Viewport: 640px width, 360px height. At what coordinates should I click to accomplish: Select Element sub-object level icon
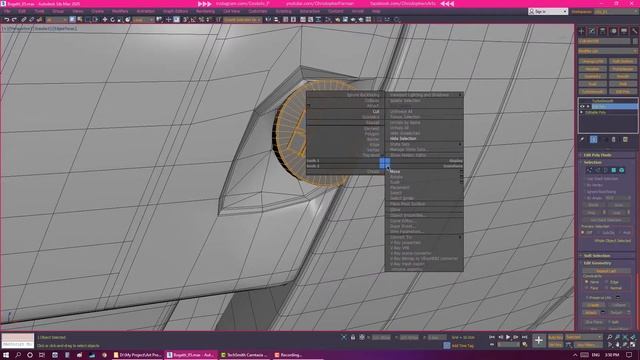pyautogui.click(x=622, y=170)
